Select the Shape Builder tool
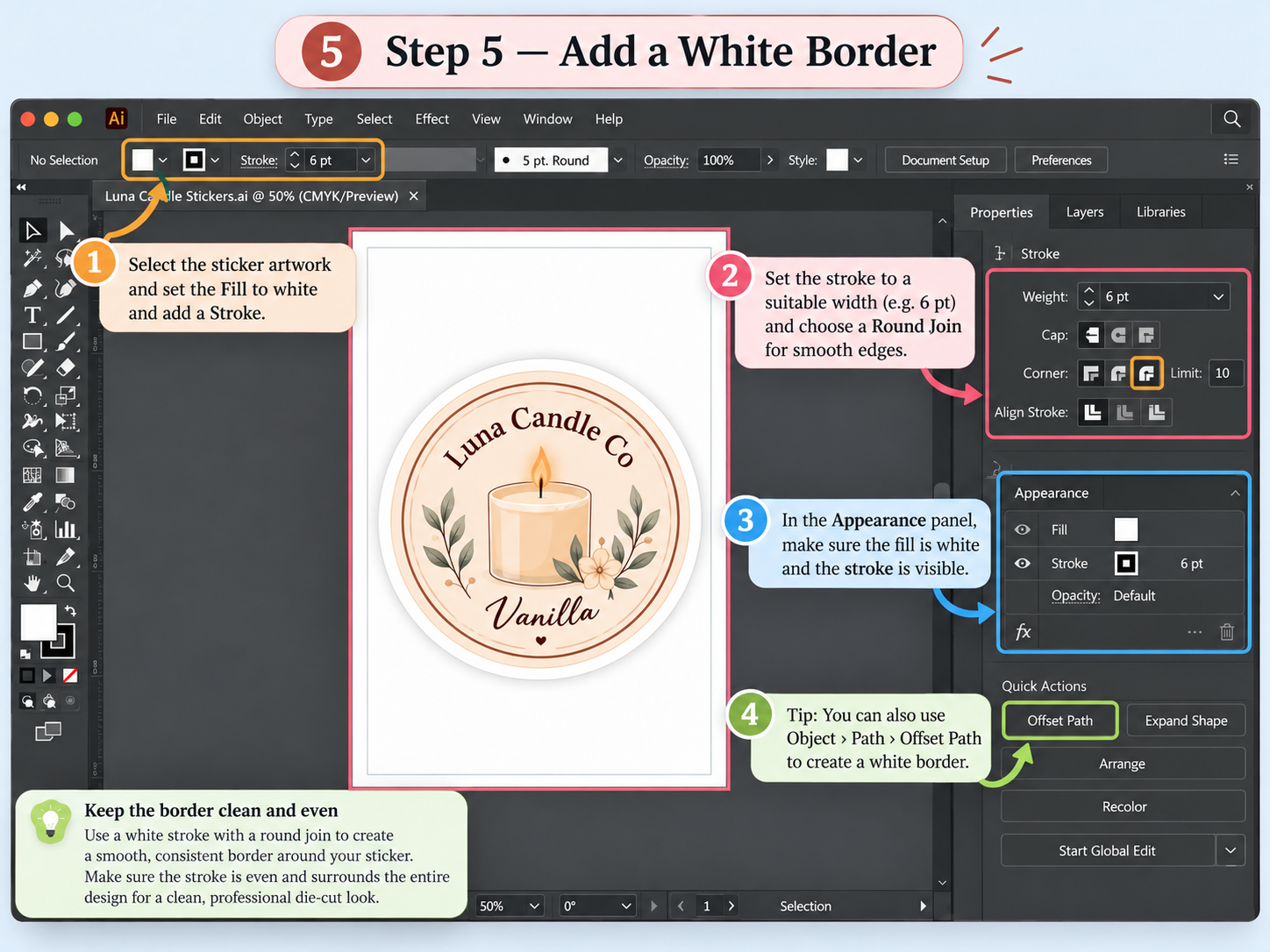This screenshot has height=952, width=1270. point(32,448)
